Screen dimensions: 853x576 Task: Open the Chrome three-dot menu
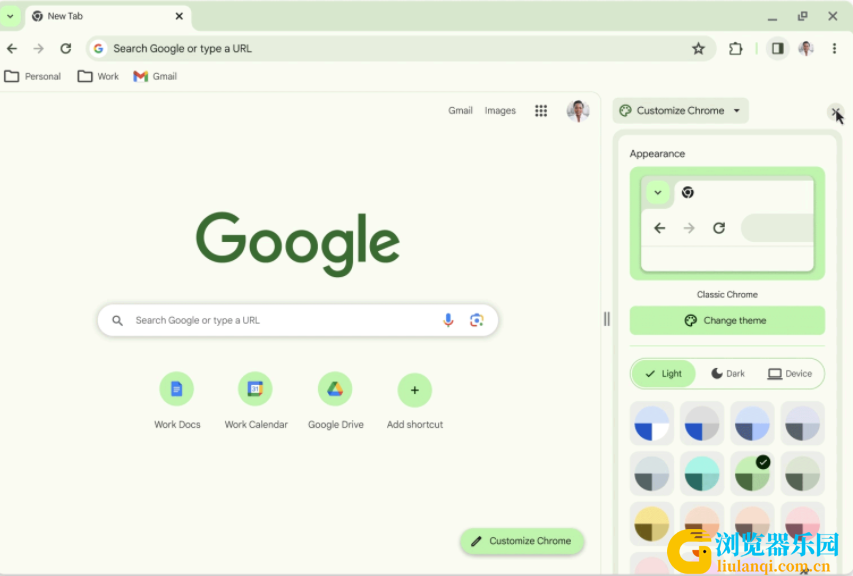[x=835, y=48]
